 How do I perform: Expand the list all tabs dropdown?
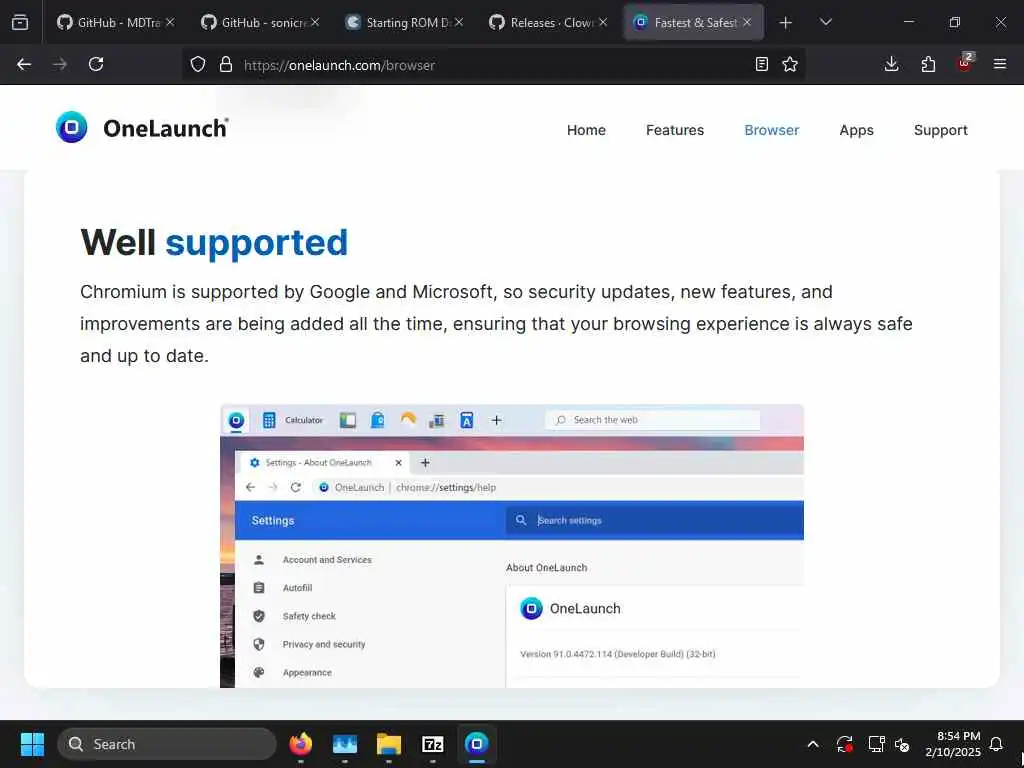coord(825,23)
